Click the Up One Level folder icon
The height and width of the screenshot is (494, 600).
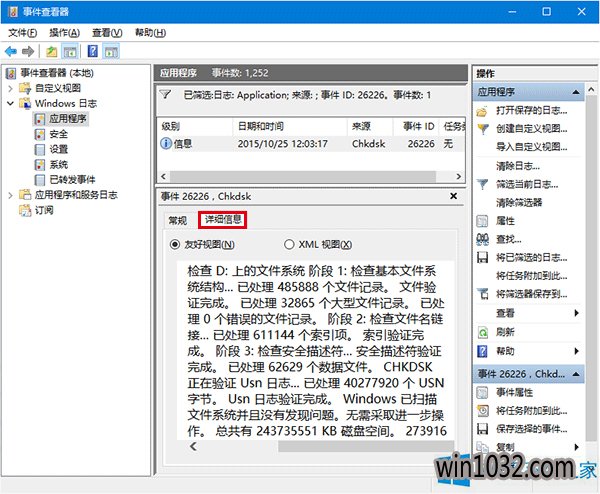(x=52, y=51)
